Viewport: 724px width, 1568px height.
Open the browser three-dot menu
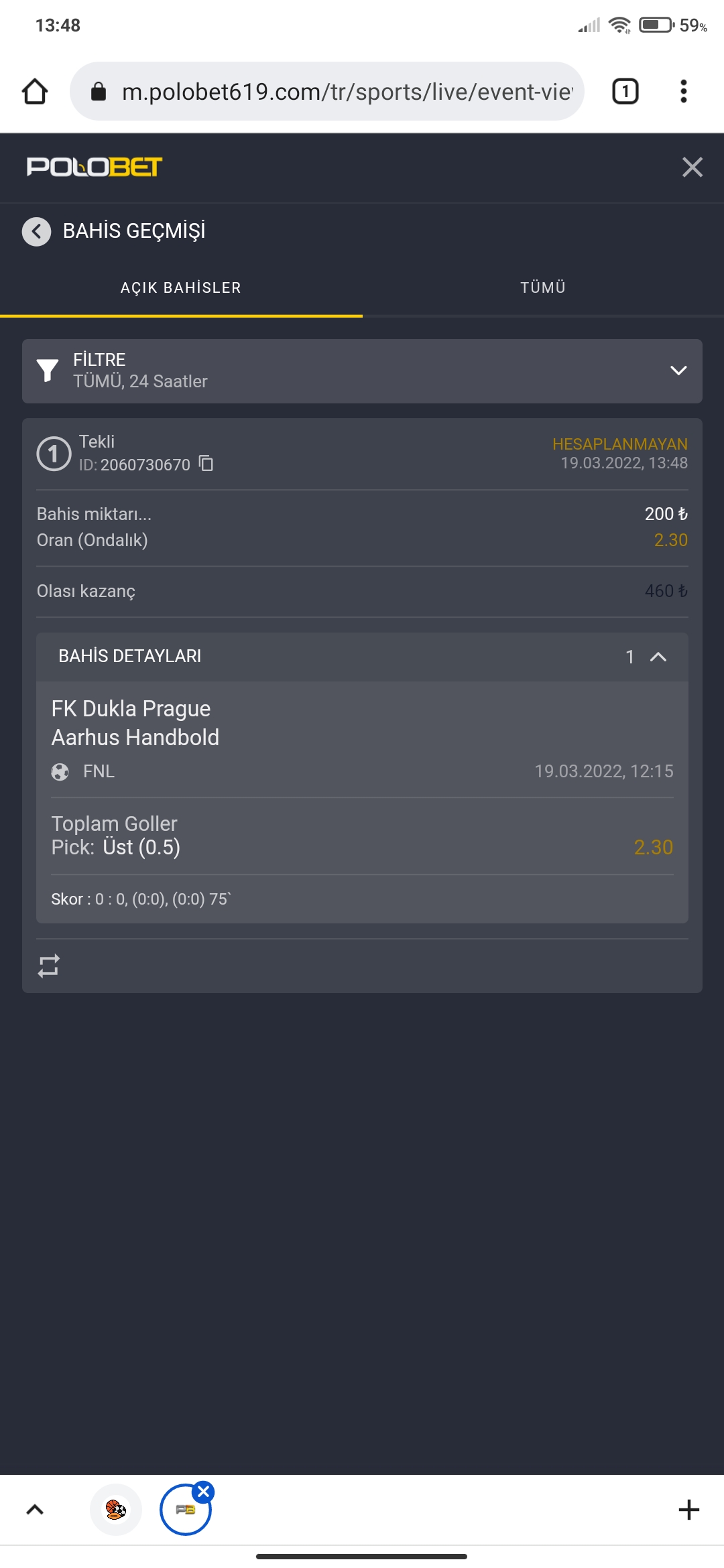(x=684, y=91)
